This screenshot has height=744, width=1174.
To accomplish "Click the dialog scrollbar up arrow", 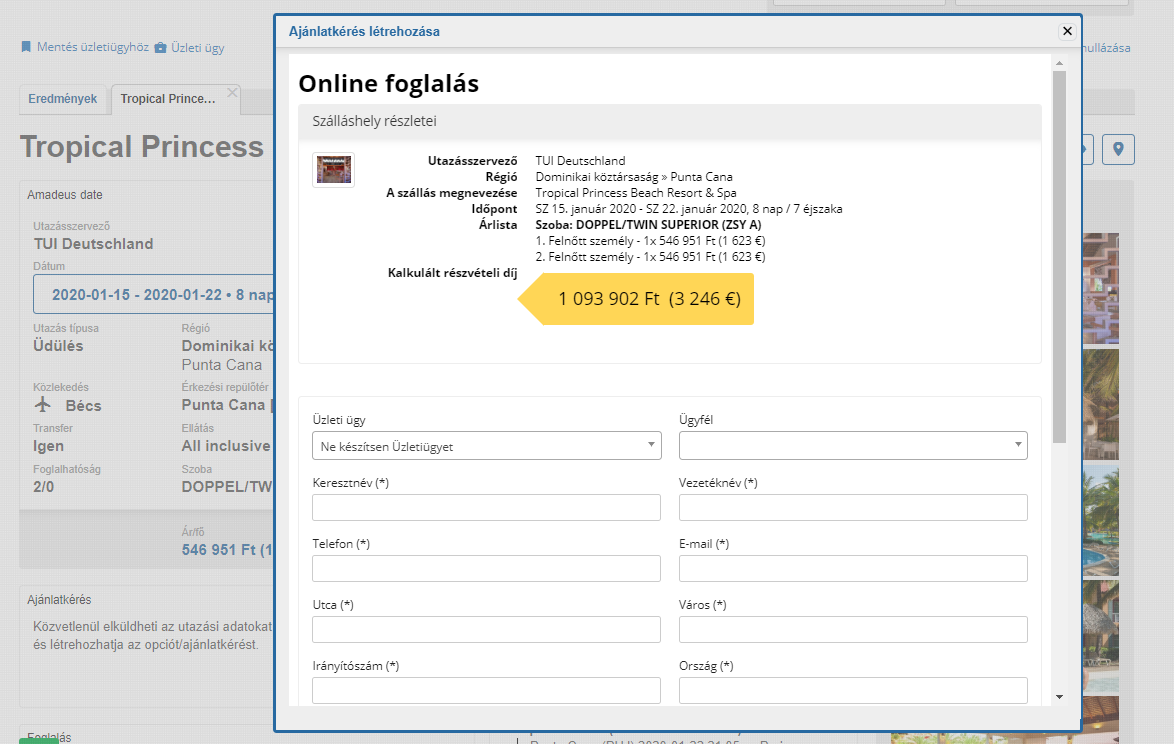I will tap(1059, 63).
